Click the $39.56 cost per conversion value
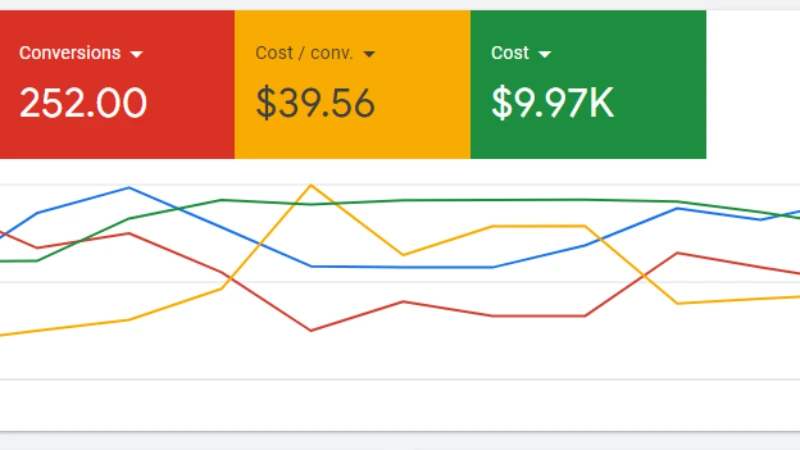 [315, 103]
